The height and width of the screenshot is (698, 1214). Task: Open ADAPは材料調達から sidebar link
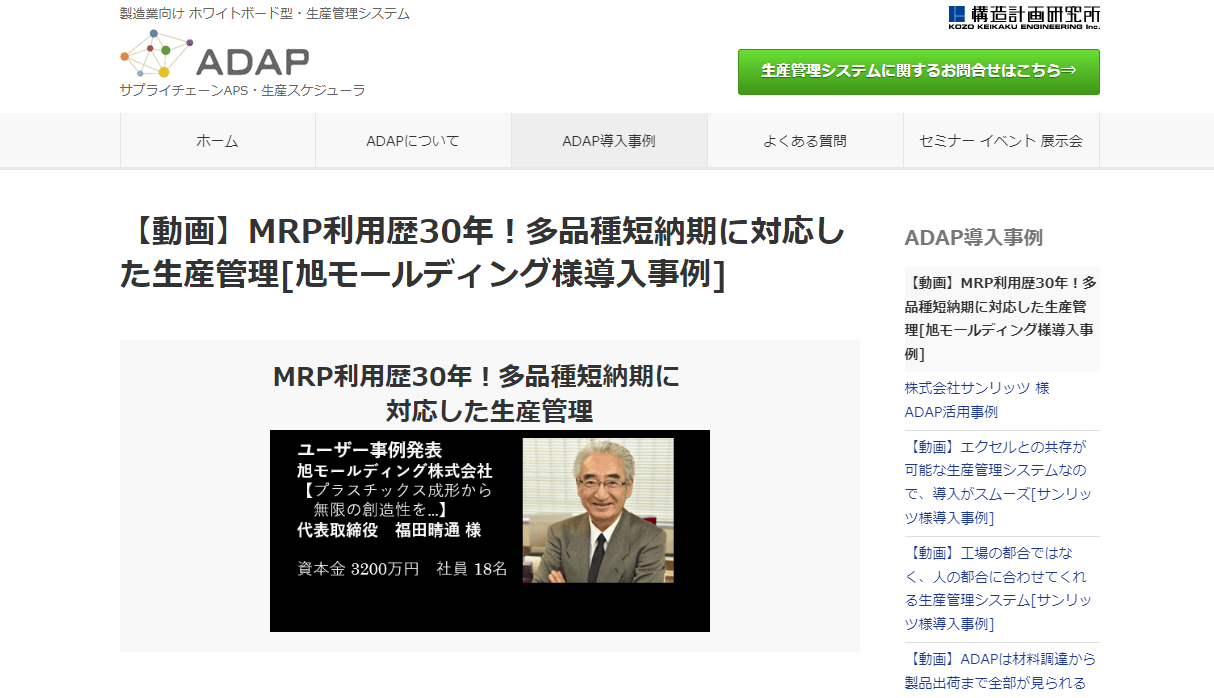1000,671
